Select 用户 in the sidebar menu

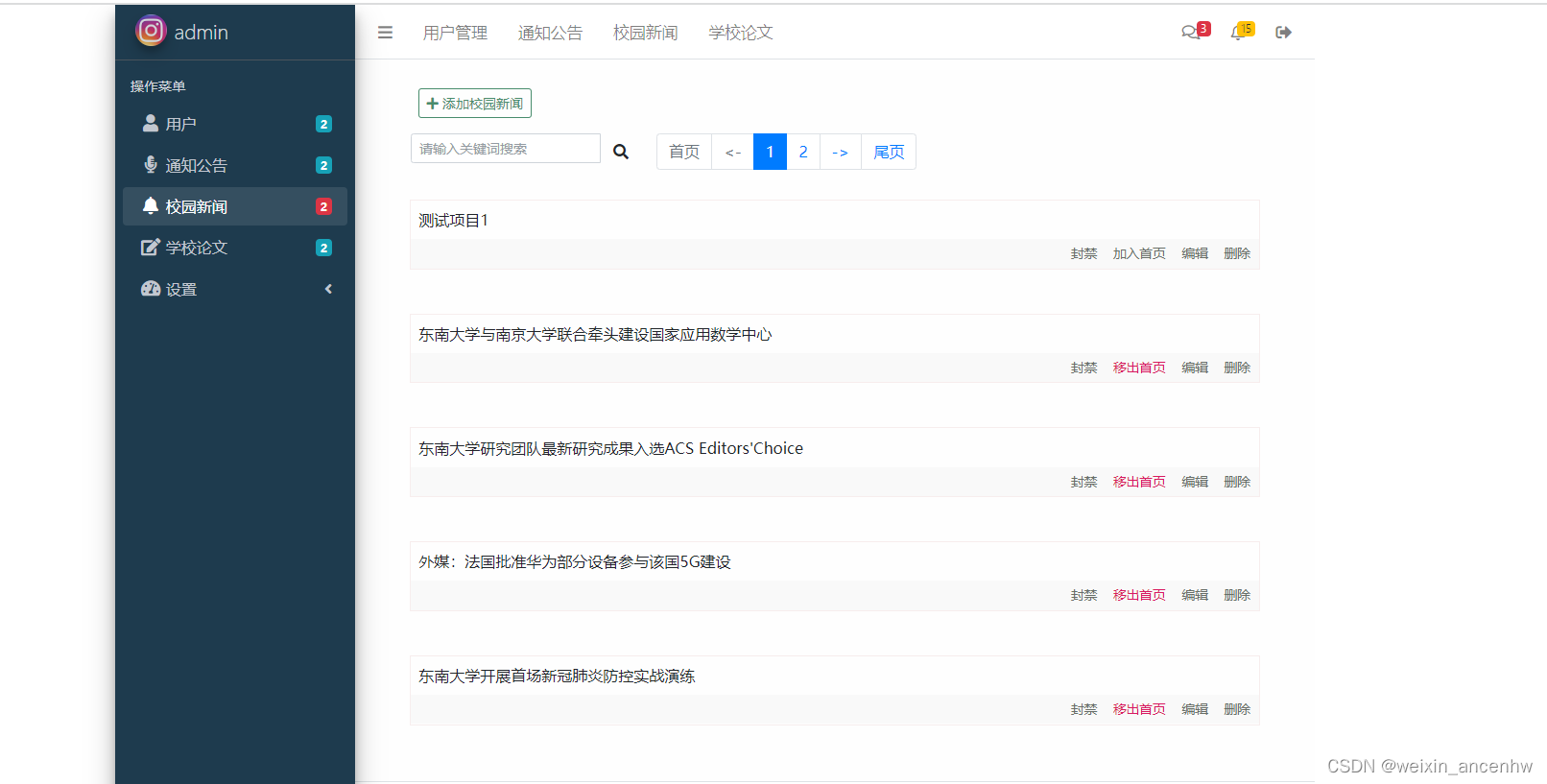pyautogui.click(x=235, y=124)
